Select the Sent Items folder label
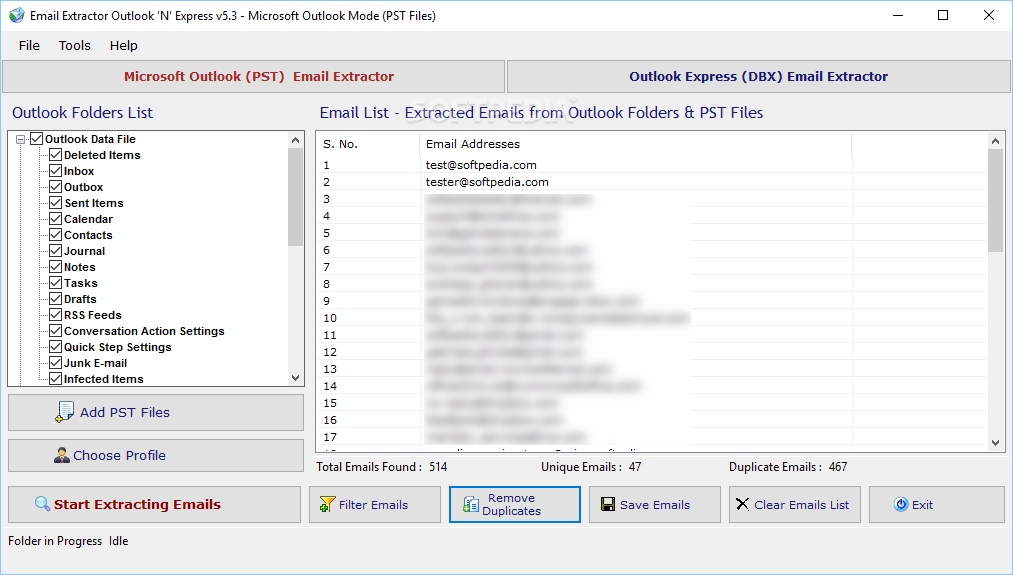The image size is (1013, 575). 94,203
